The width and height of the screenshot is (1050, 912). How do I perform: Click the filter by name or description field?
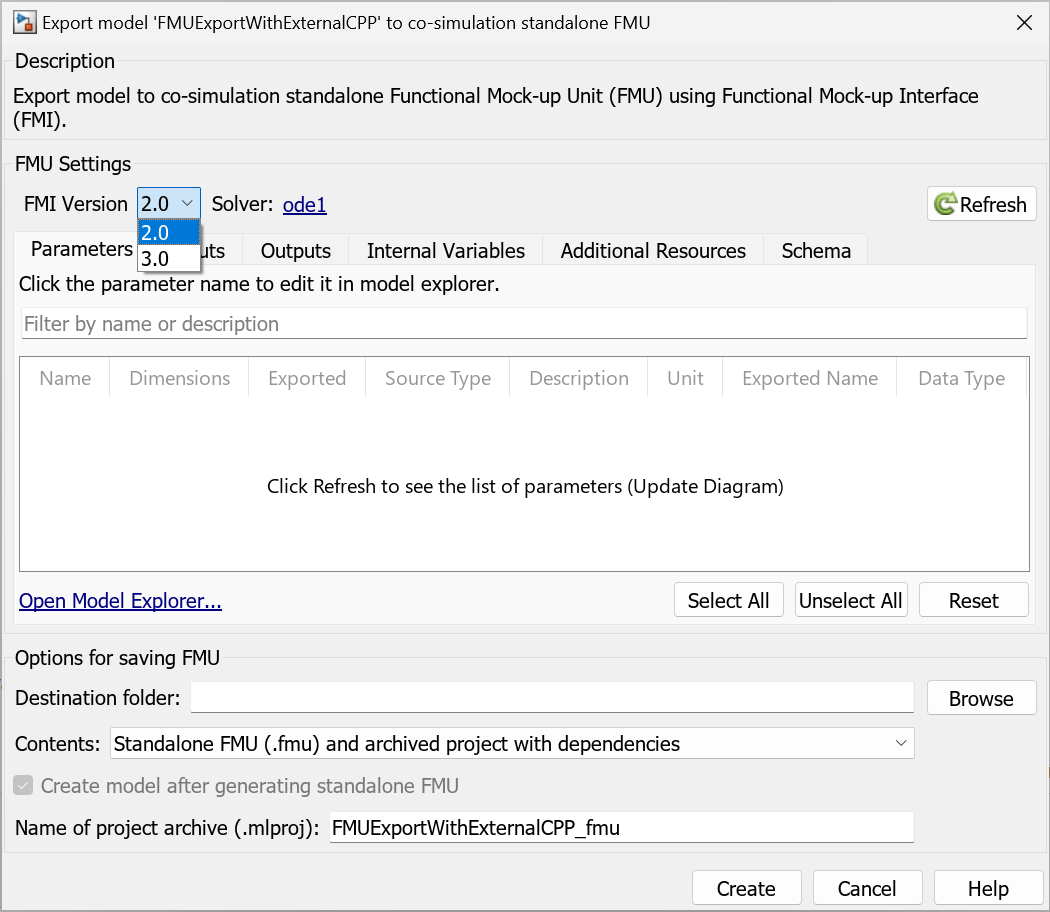pyautogui.click(x=523, y=324)
